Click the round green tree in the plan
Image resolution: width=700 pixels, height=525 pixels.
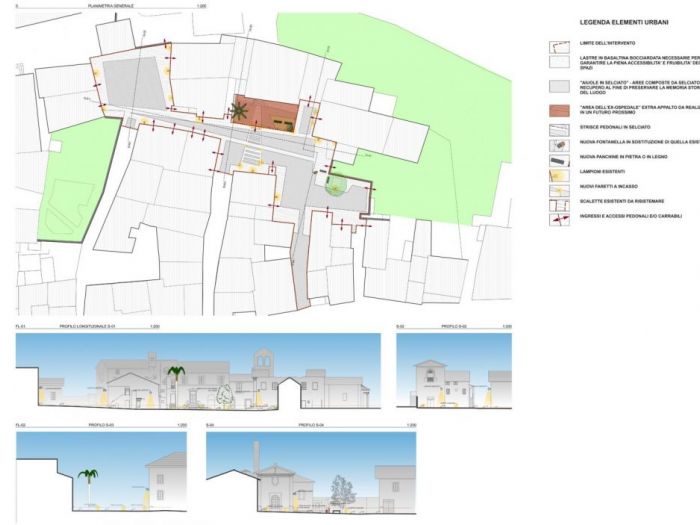coord(335,185)
